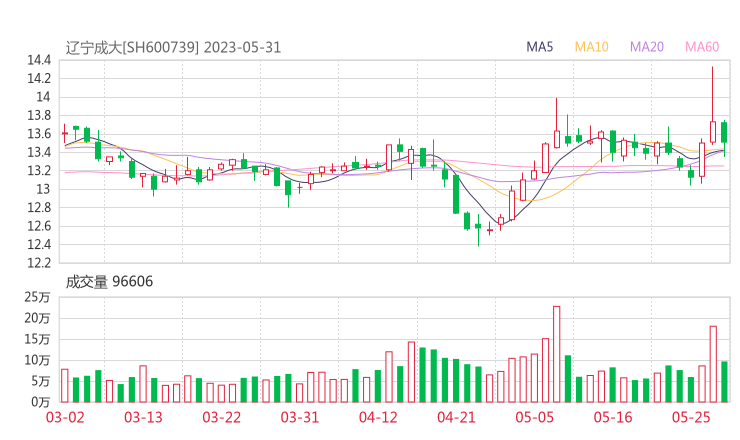740x440 pixels.
Task: Click the 成交量 96606 volume label
Action: (x=109, y=282)
